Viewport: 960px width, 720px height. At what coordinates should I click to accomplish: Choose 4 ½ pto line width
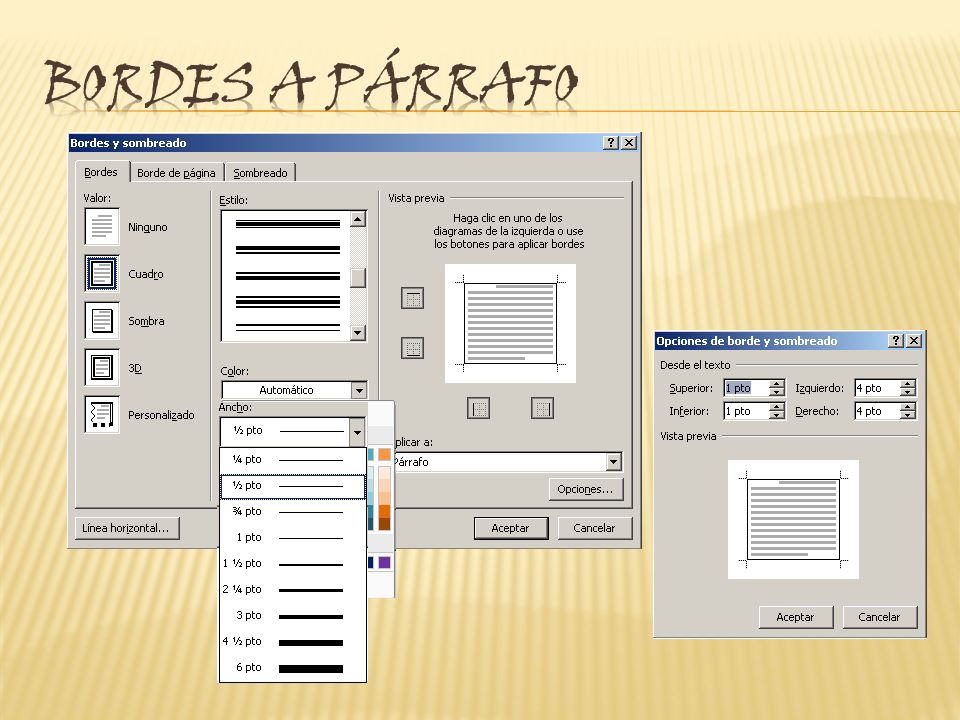tap(293, 642)
